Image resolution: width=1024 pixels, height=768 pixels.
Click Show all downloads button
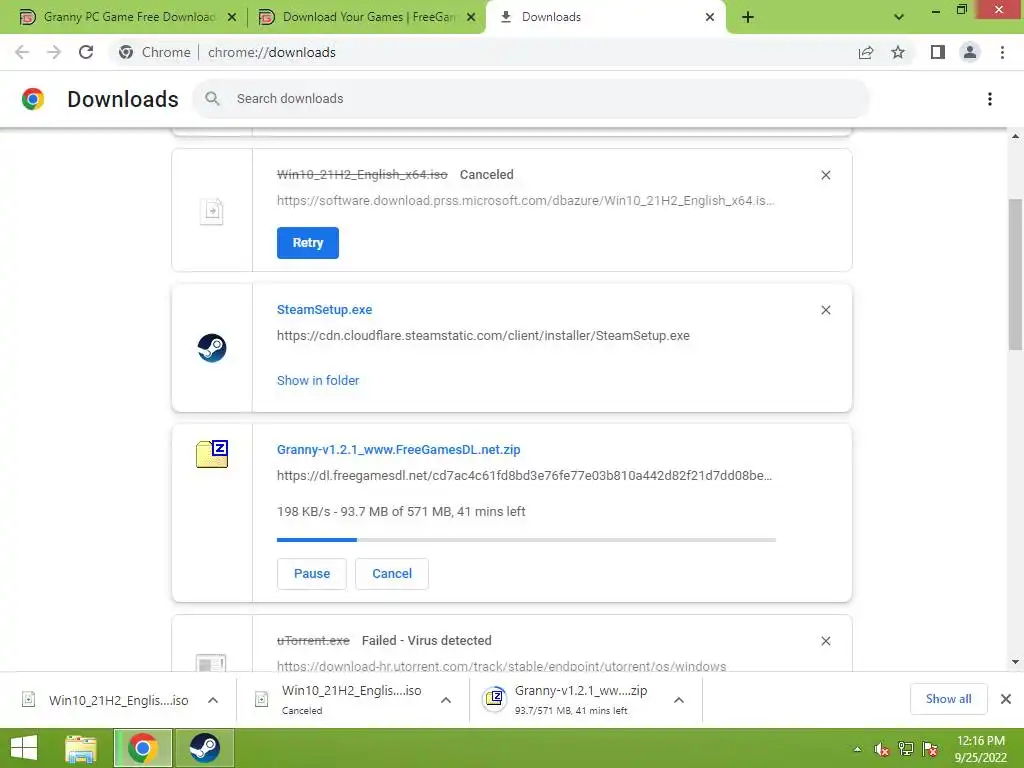[948, 699]
